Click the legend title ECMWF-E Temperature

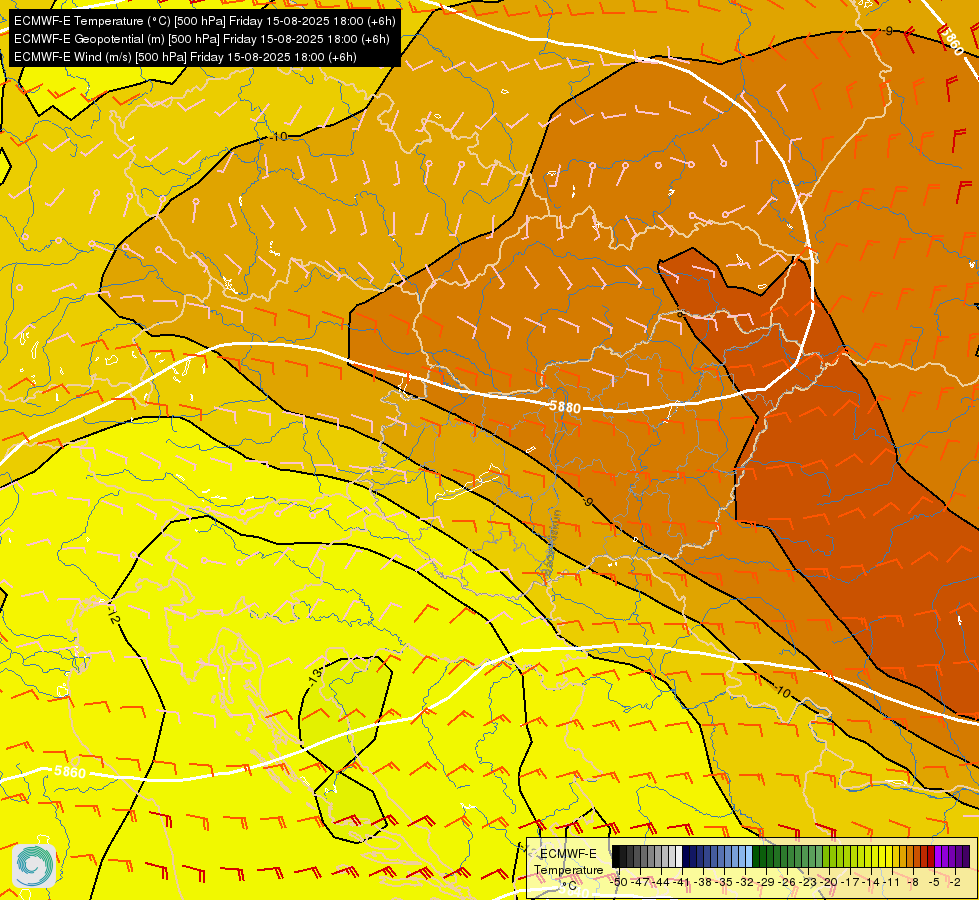point(568,862)
